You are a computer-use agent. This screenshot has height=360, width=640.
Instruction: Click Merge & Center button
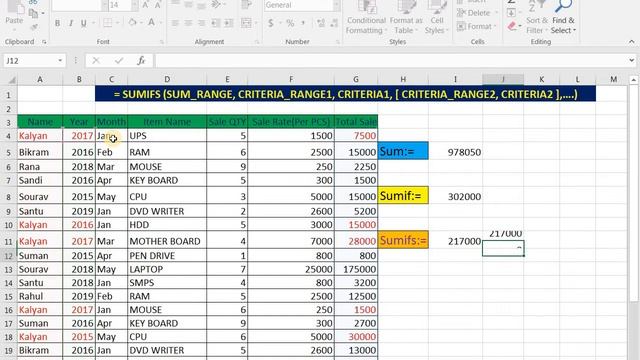click(x=246, y=23)
